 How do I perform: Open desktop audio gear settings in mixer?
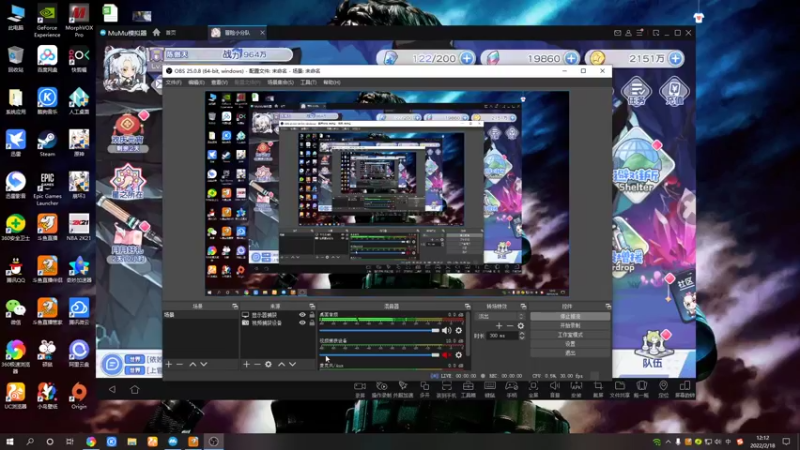[459, 331]
